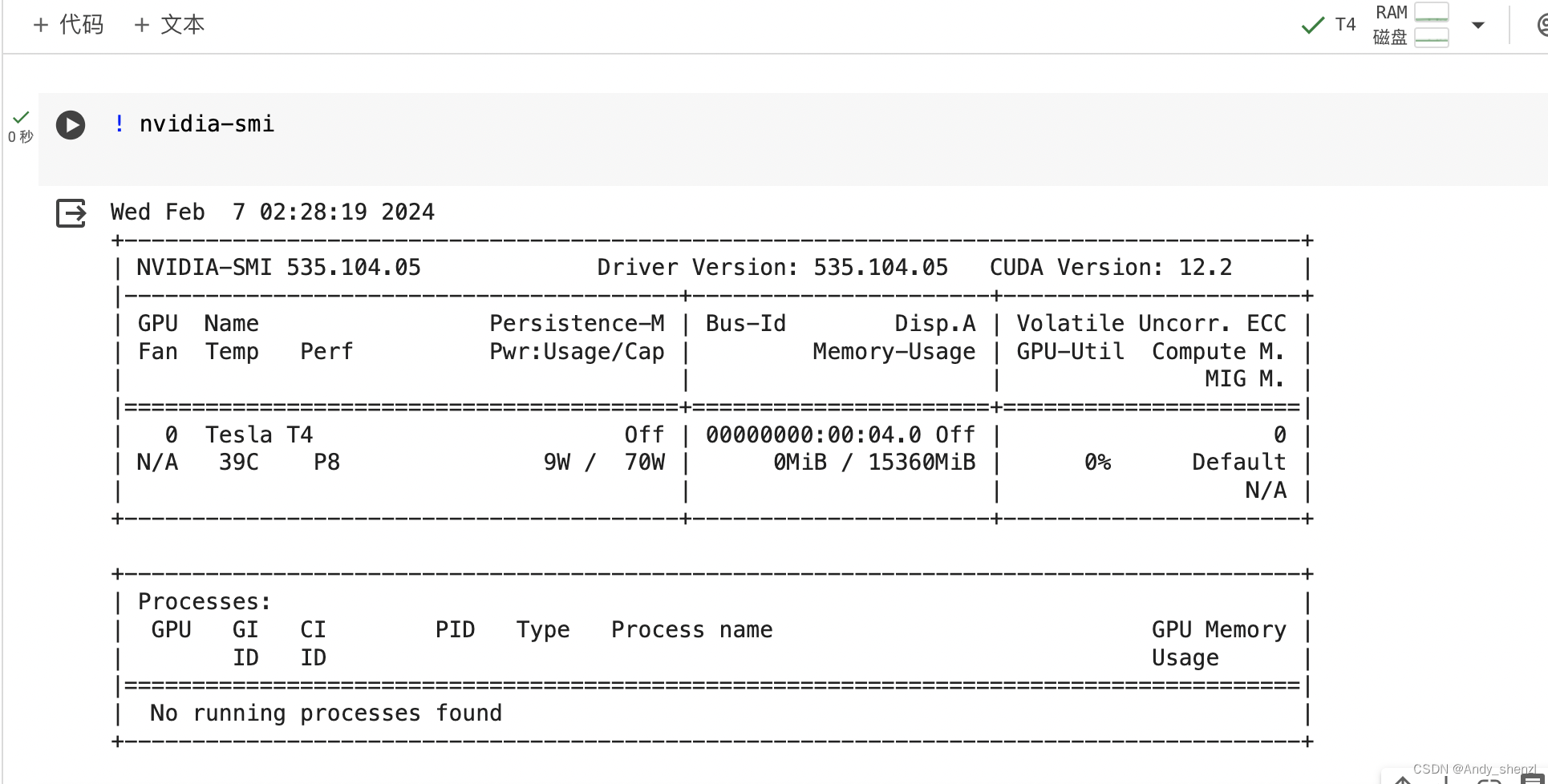The height and width of the screenshot is (784, 1548).
Task: Click the 'PID' column header
Action: click(455, 629)
